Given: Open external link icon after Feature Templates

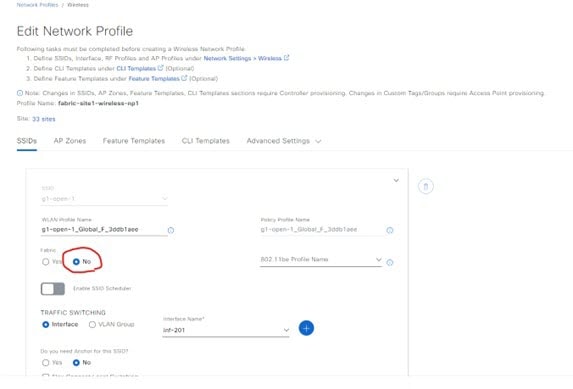Looking at the screenshot, I should coord(184,78).
